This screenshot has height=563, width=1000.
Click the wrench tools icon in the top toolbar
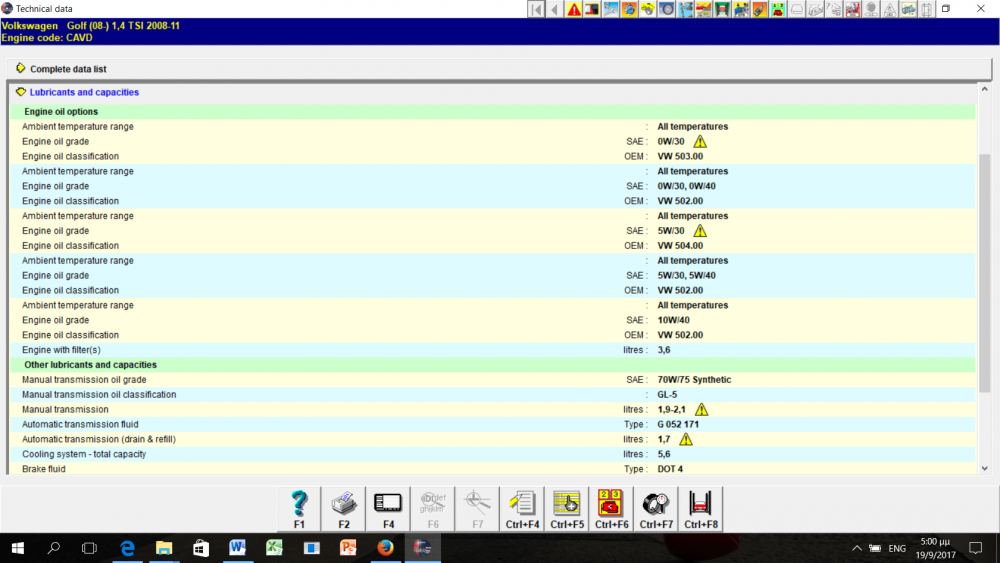(x=610, y=9)
